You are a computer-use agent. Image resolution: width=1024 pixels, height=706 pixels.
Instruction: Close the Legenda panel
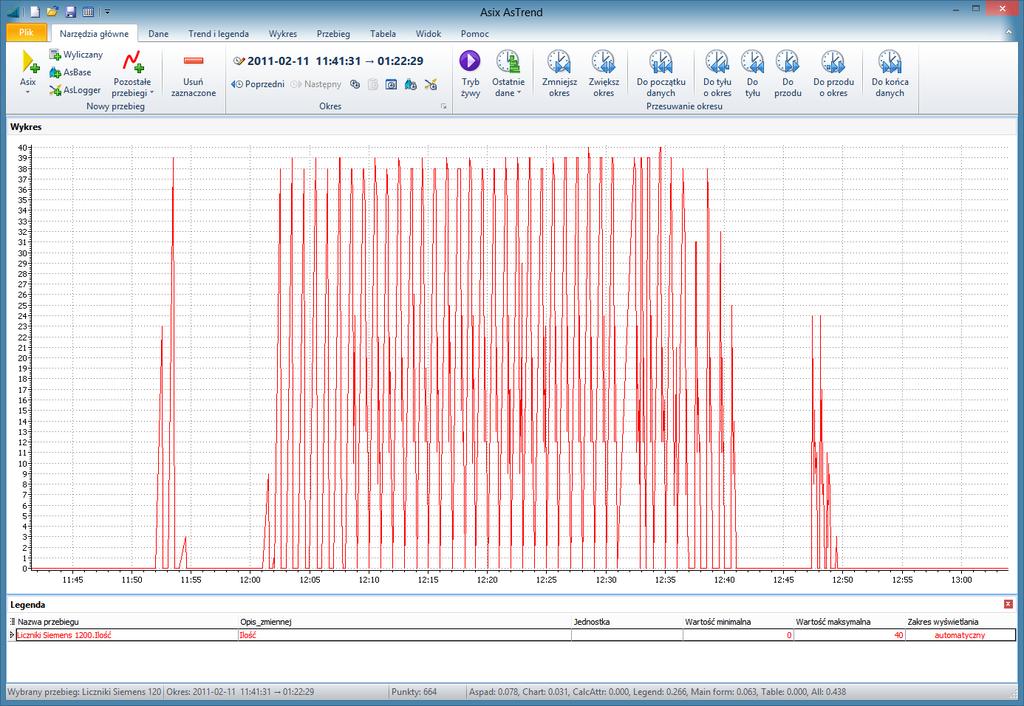(1008, 604)
